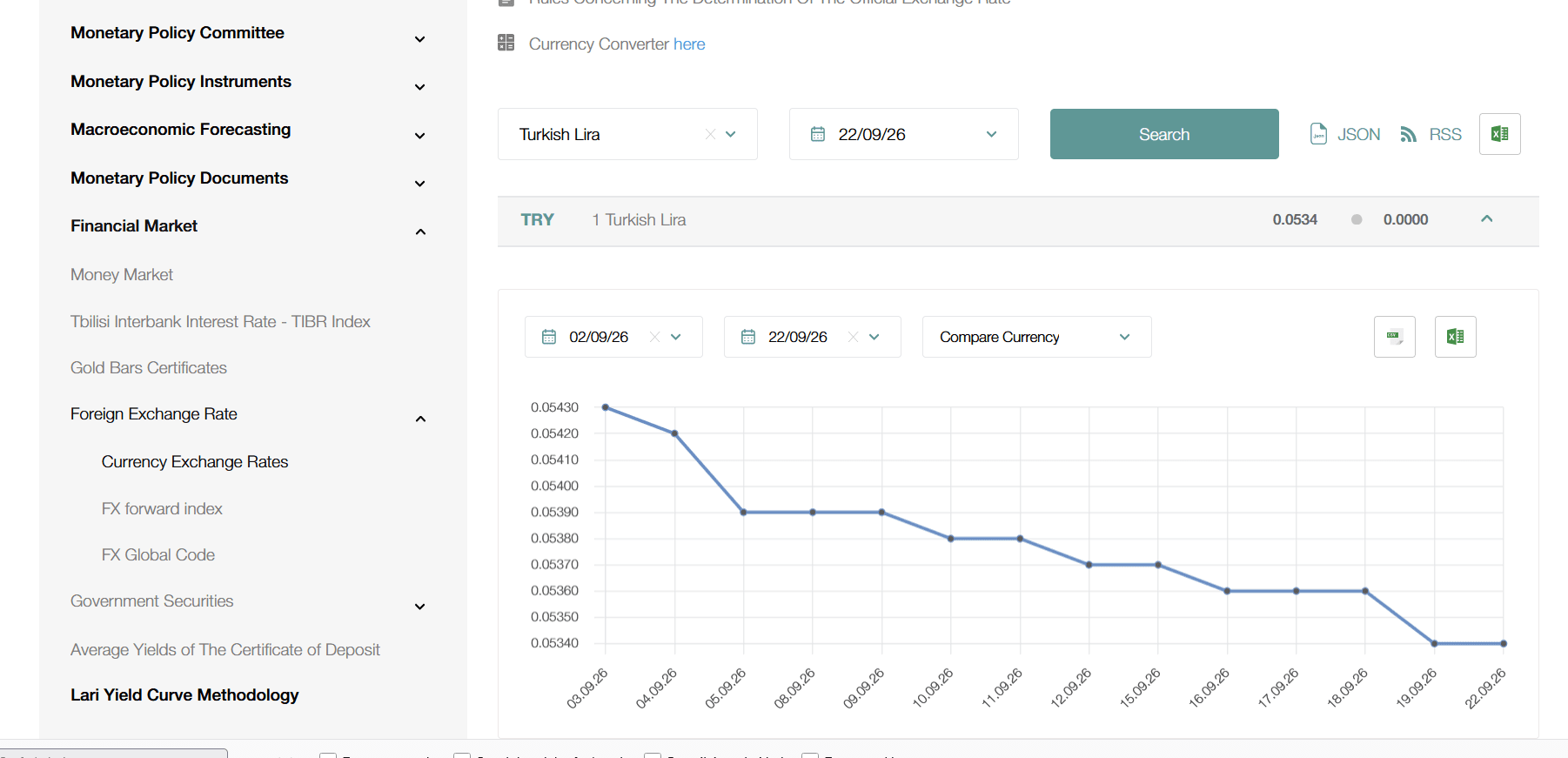Viewport: 1568px width, 758px height.
Task: Open the main 22/09/26 date dropdown
Action: click(991, 134)
